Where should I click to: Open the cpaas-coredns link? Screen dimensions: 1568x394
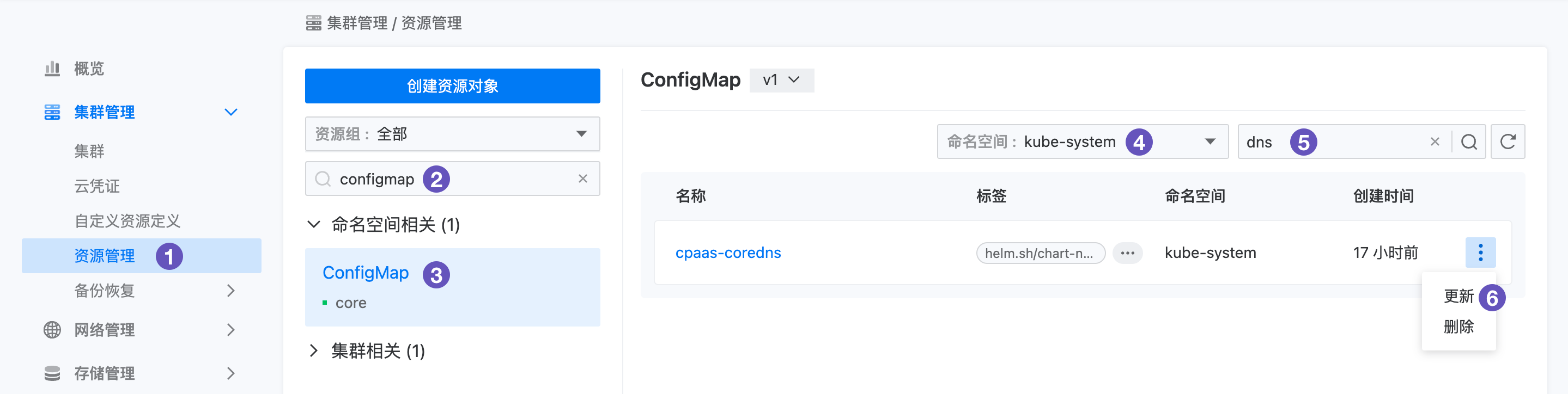[728, 253]
